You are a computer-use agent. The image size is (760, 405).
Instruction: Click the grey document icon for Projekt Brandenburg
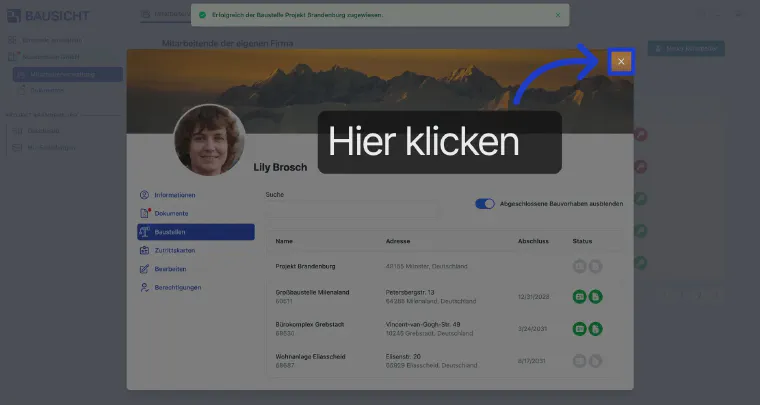coord(595,266)
